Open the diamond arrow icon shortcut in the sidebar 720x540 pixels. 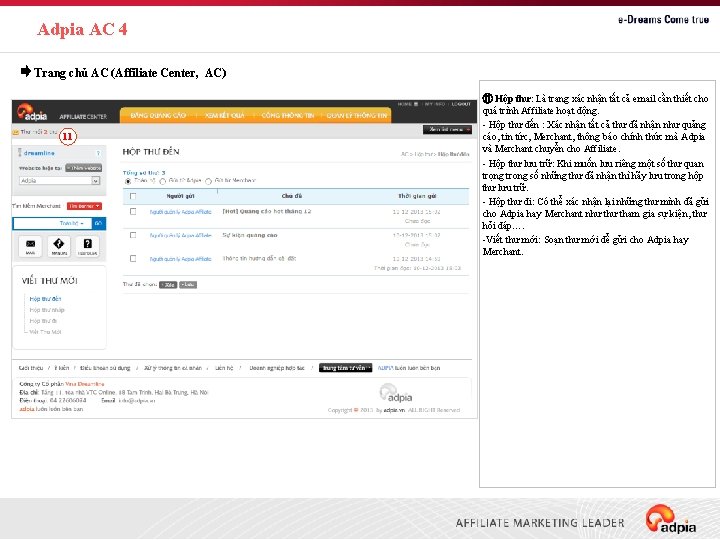tap(59, 246)
